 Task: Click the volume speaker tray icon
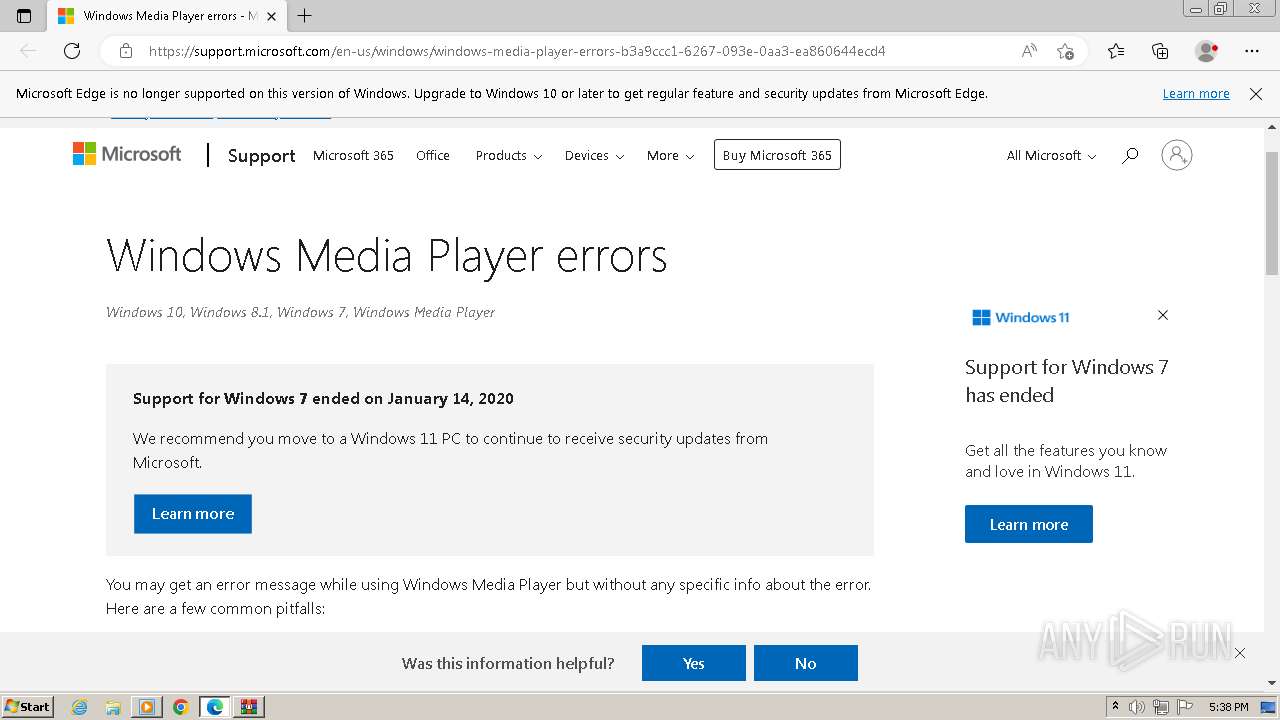1137,707
